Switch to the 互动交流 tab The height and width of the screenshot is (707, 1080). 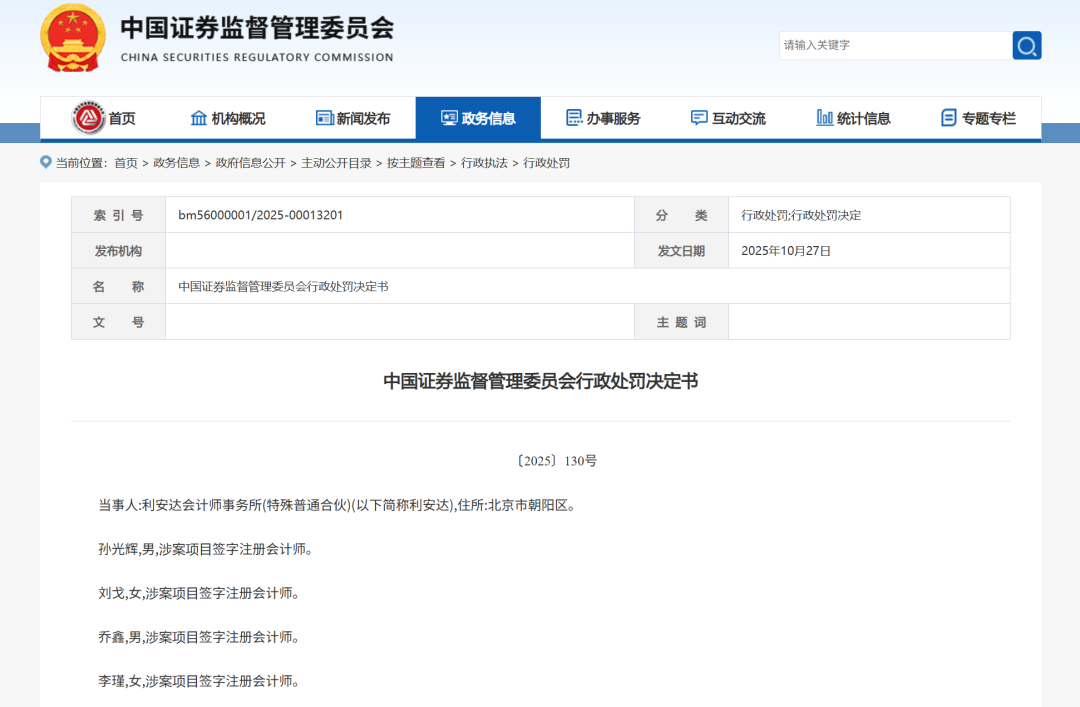click(x=728, y=119)
